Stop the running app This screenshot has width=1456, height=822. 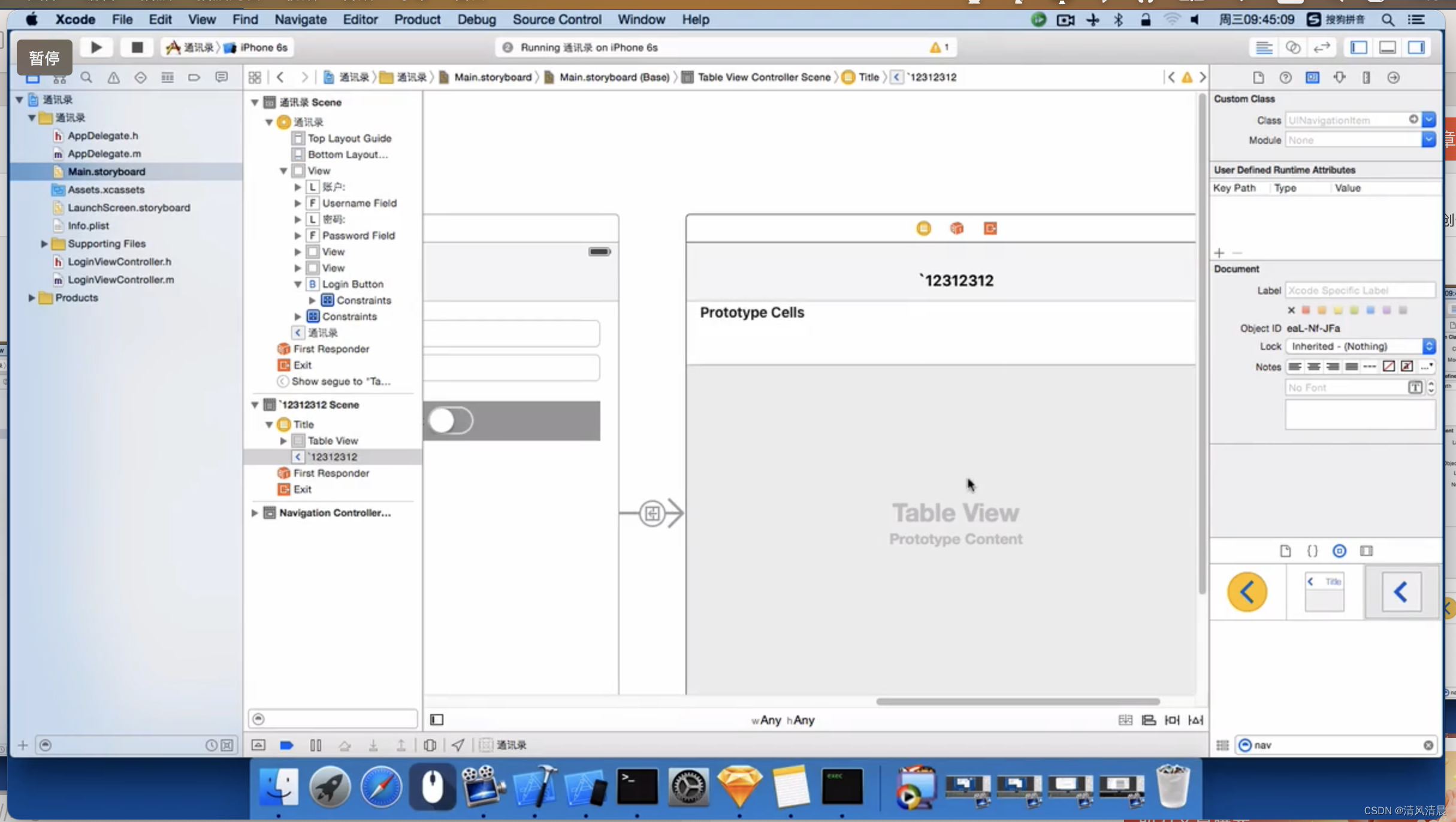pos(137,47)
